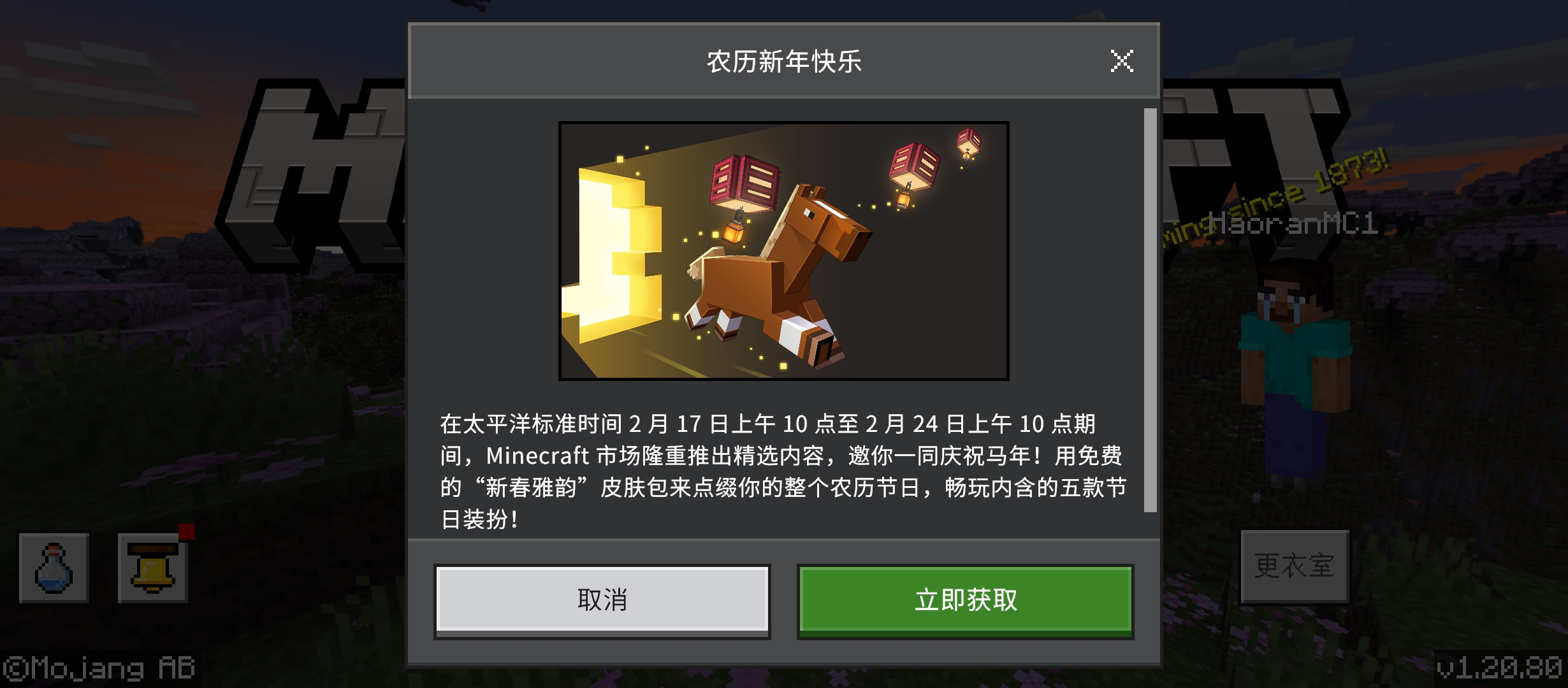Click the Lunar New Year description text
The width and height of the screenshot is (1568, 688).
783,471
